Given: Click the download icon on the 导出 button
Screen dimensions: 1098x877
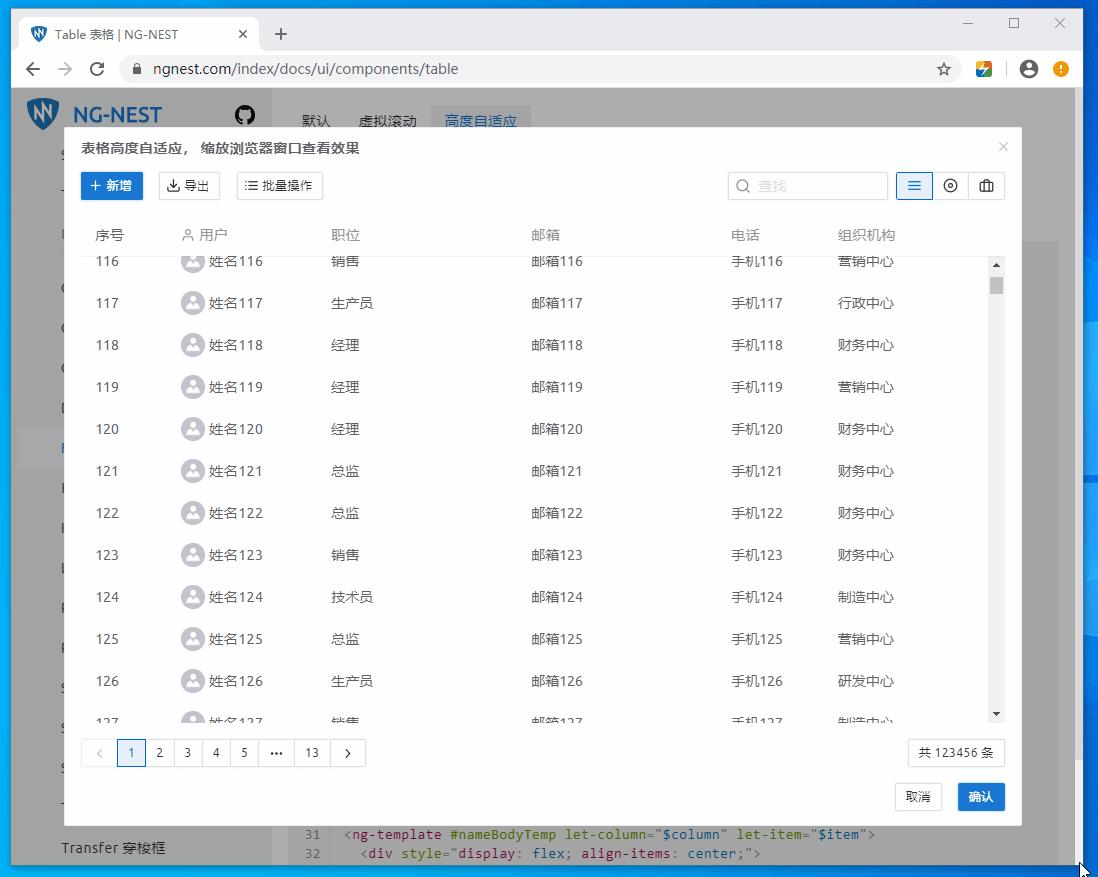Looking at the screenshot, I should (172, 185).
